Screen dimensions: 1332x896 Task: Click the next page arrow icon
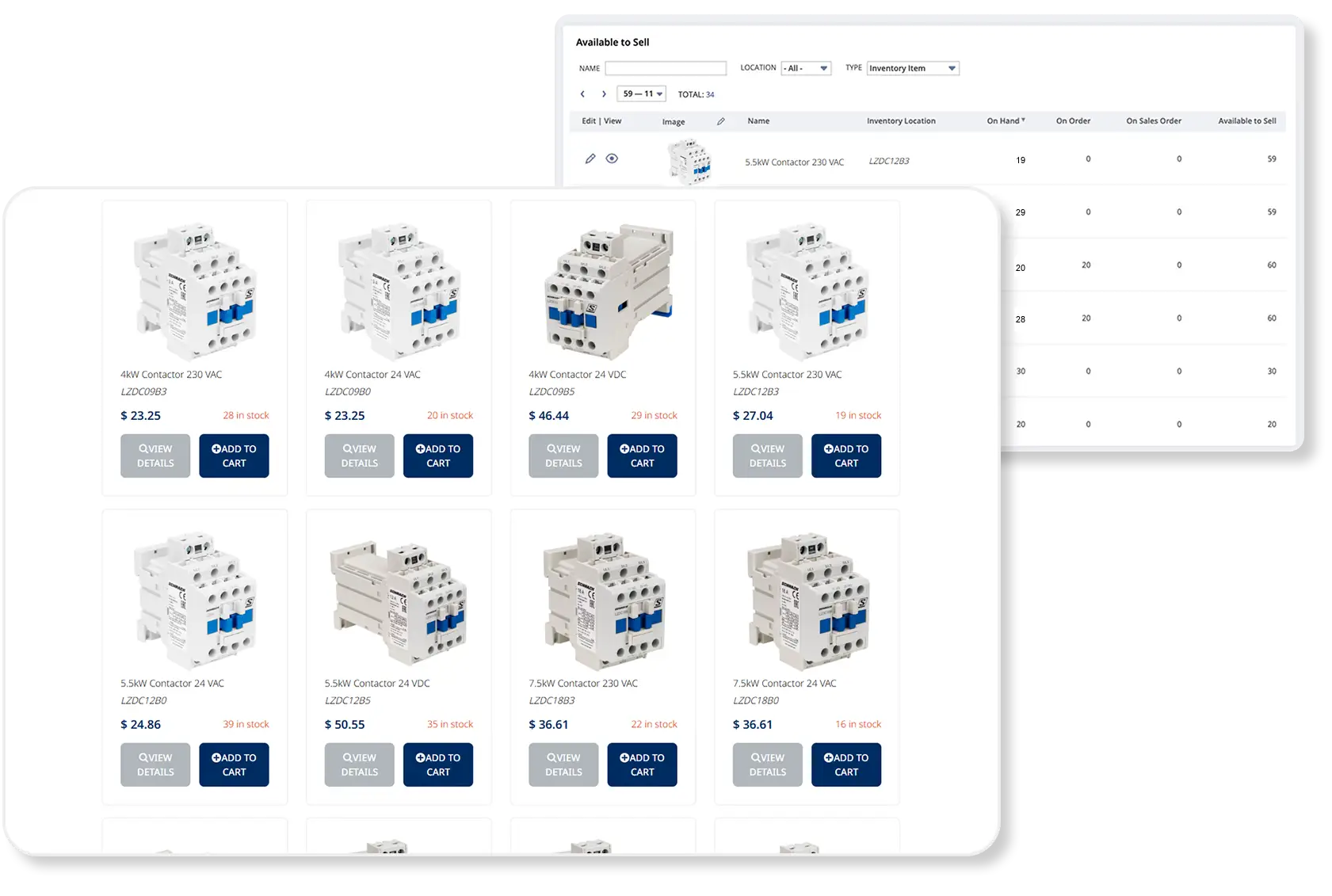click(604, 93)
